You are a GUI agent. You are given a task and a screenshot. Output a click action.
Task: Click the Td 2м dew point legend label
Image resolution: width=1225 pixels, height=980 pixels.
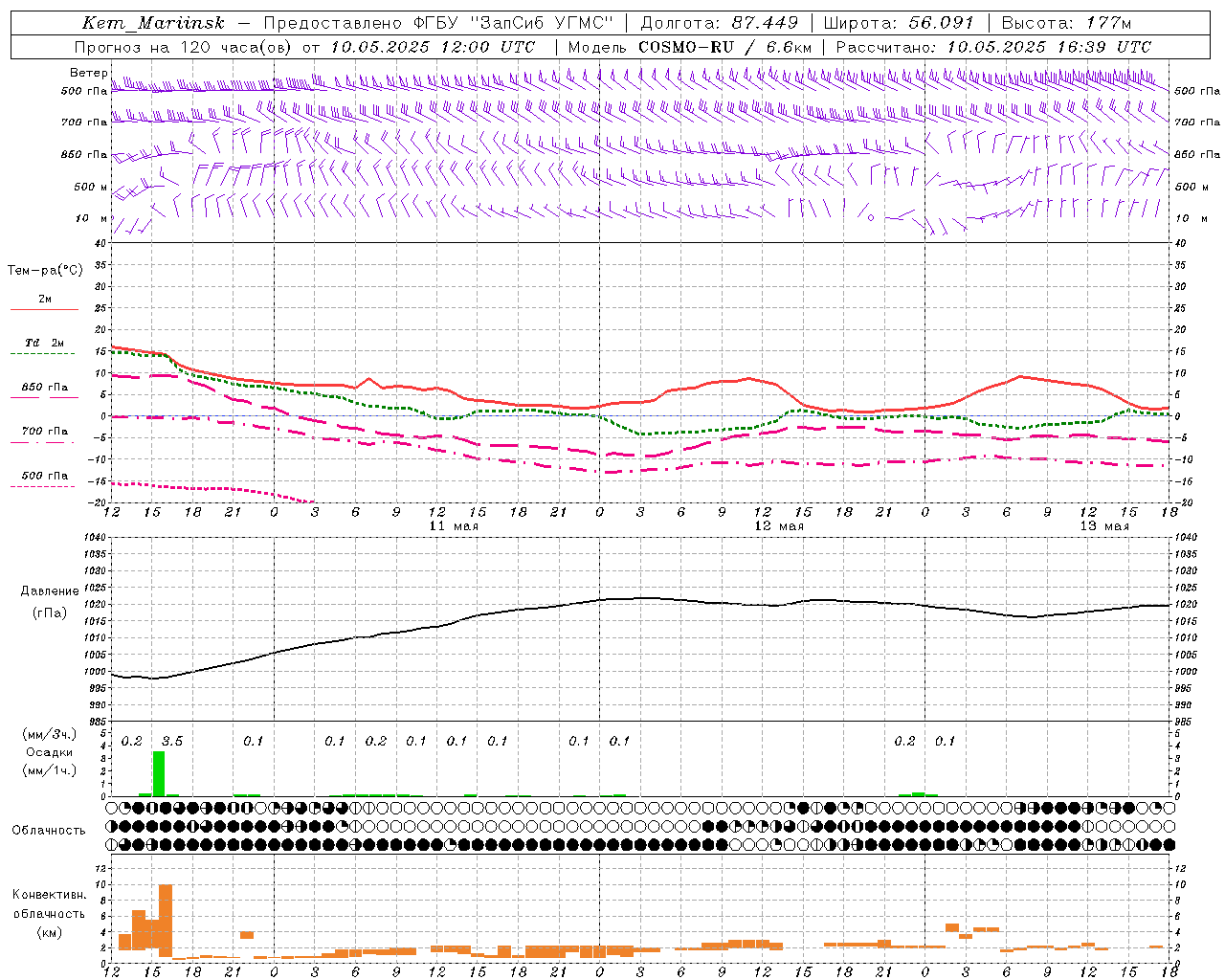coord(44,343)
